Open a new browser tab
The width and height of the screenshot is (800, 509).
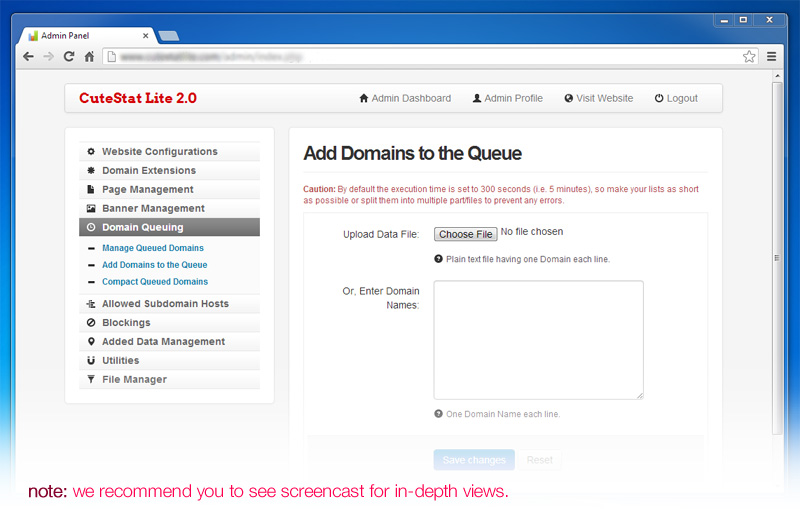click(x=168, y=36)
